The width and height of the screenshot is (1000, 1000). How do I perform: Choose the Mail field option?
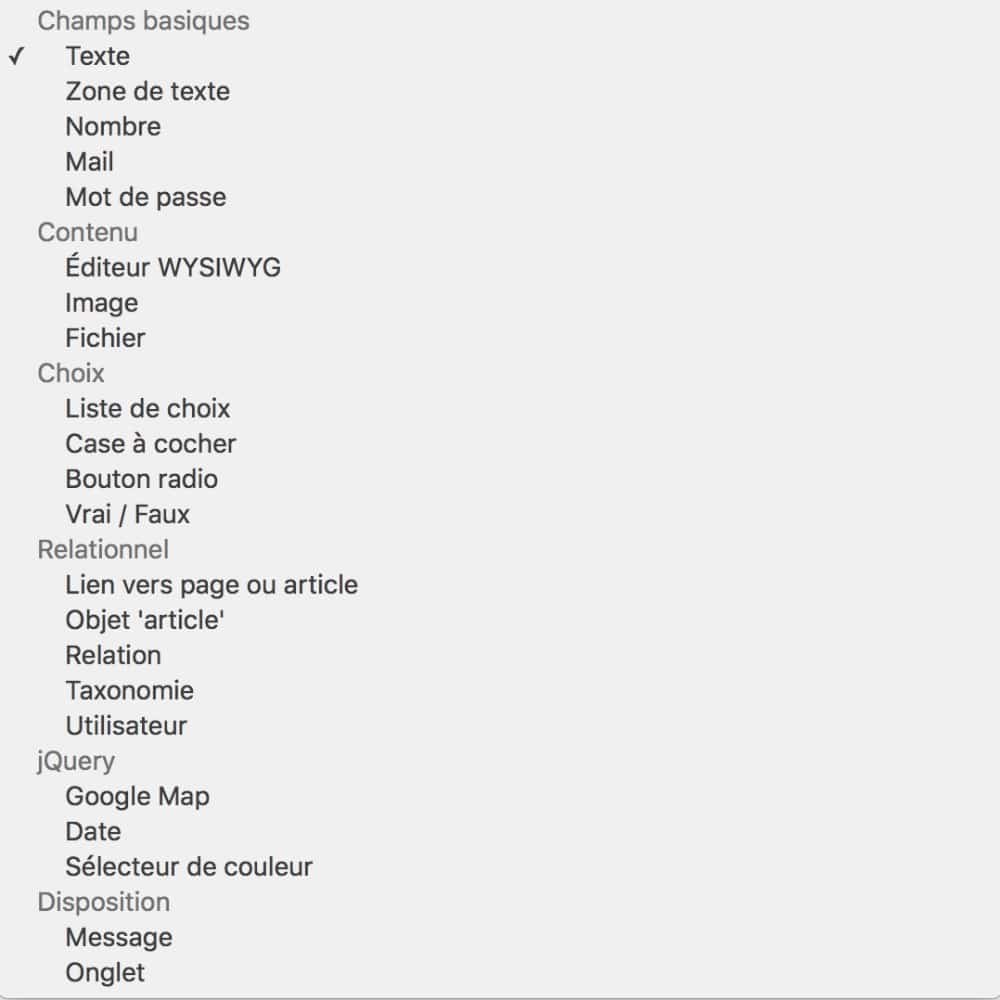point(89,162)
